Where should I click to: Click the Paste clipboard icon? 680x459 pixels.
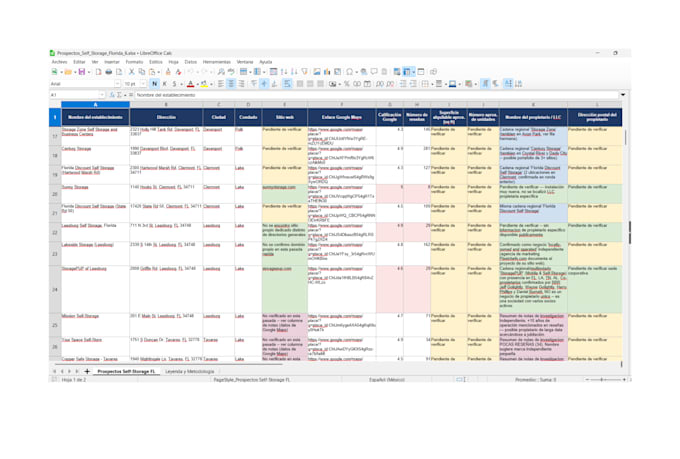[x=152, y=72]
